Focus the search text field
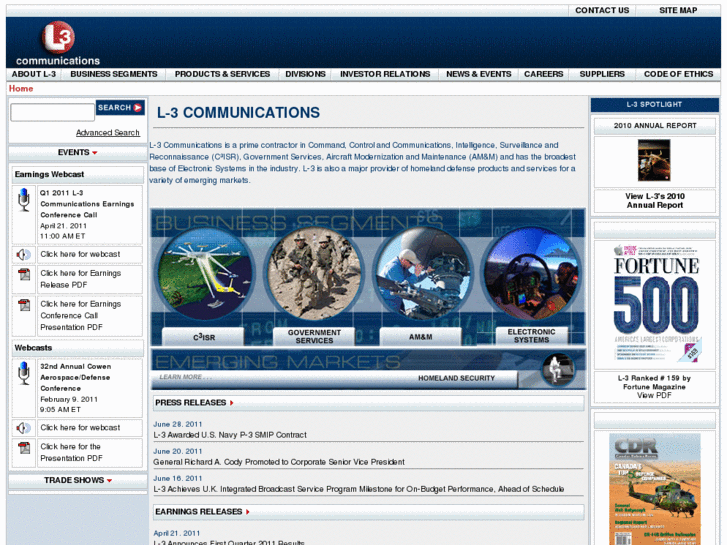The image size is (727, 545). 52,112
